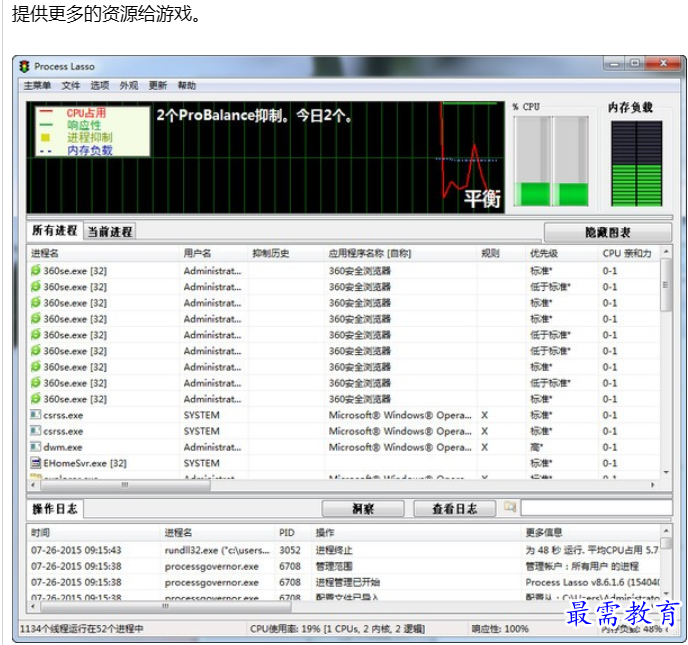Image resolution: width=688 pixels, height=645 pixels.
Task: Sort by 优先级 column header
Action: [x=562, y=253]
